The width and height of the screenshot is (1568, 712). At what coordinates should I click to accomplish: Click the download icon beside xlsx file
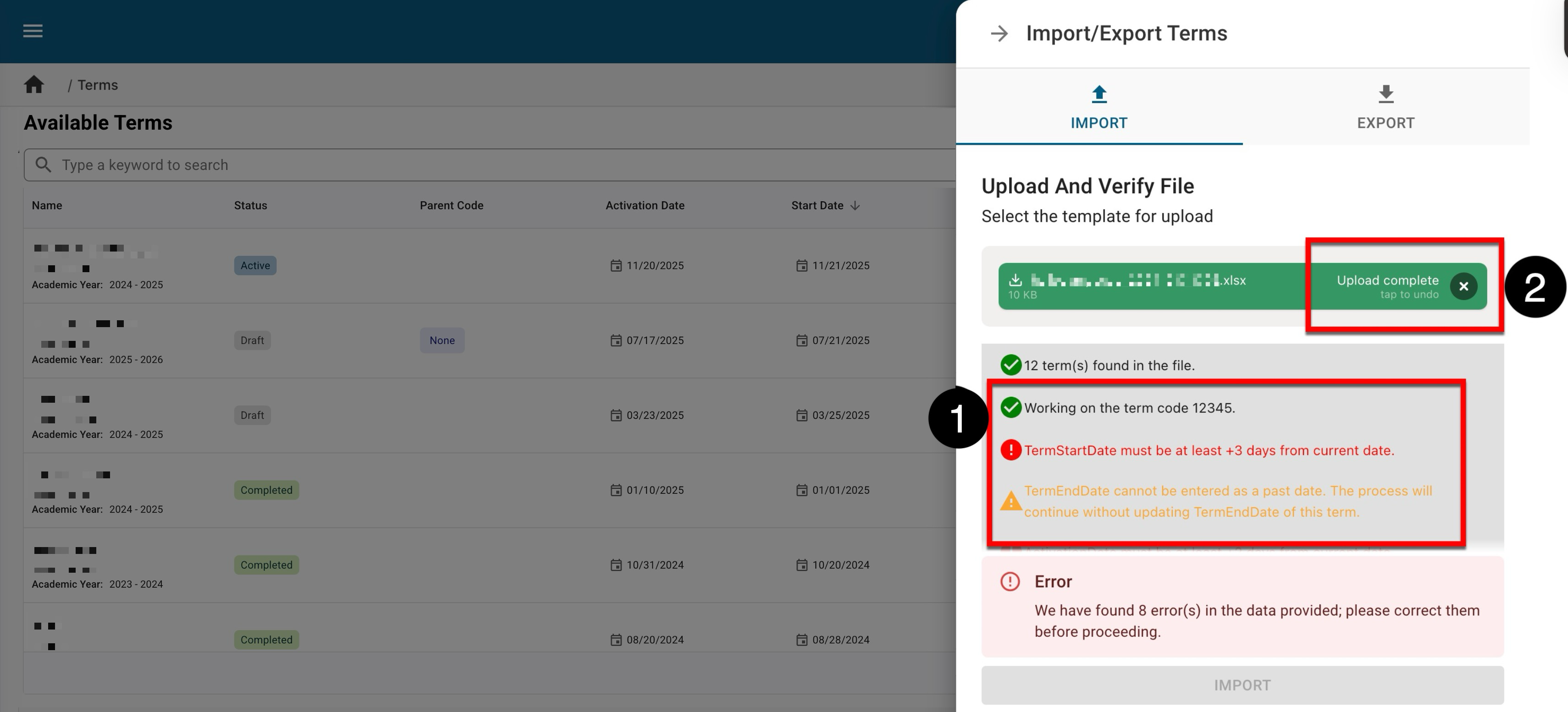click(1015, 280)
